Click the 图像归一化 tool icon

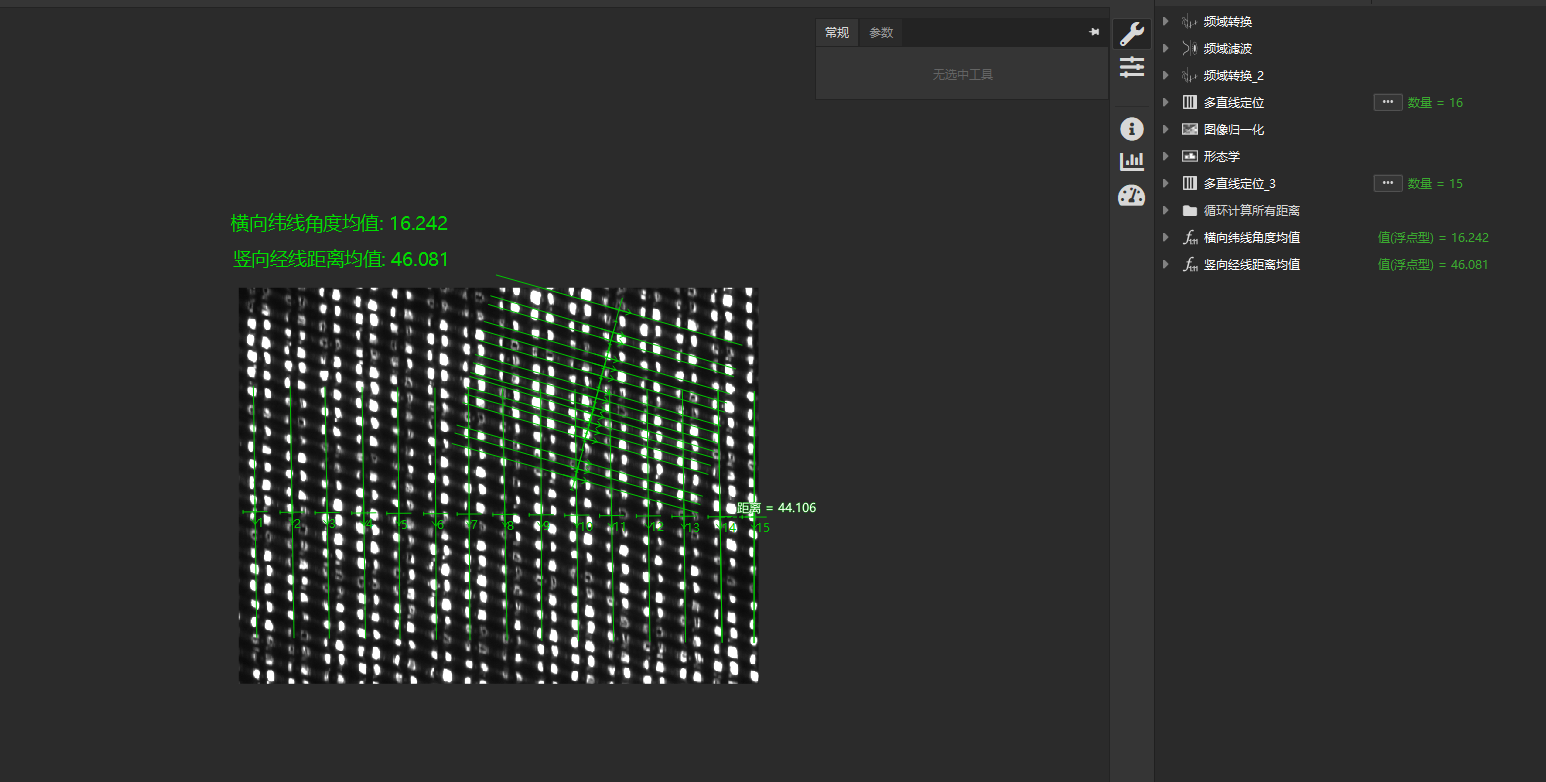(1189, 129)
